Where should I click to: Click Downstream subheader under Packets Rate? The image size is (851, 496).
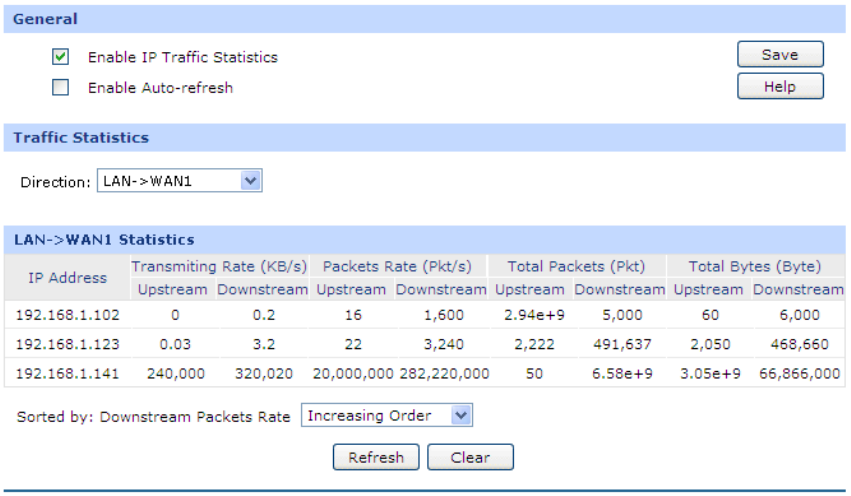(x=441, y=289)
